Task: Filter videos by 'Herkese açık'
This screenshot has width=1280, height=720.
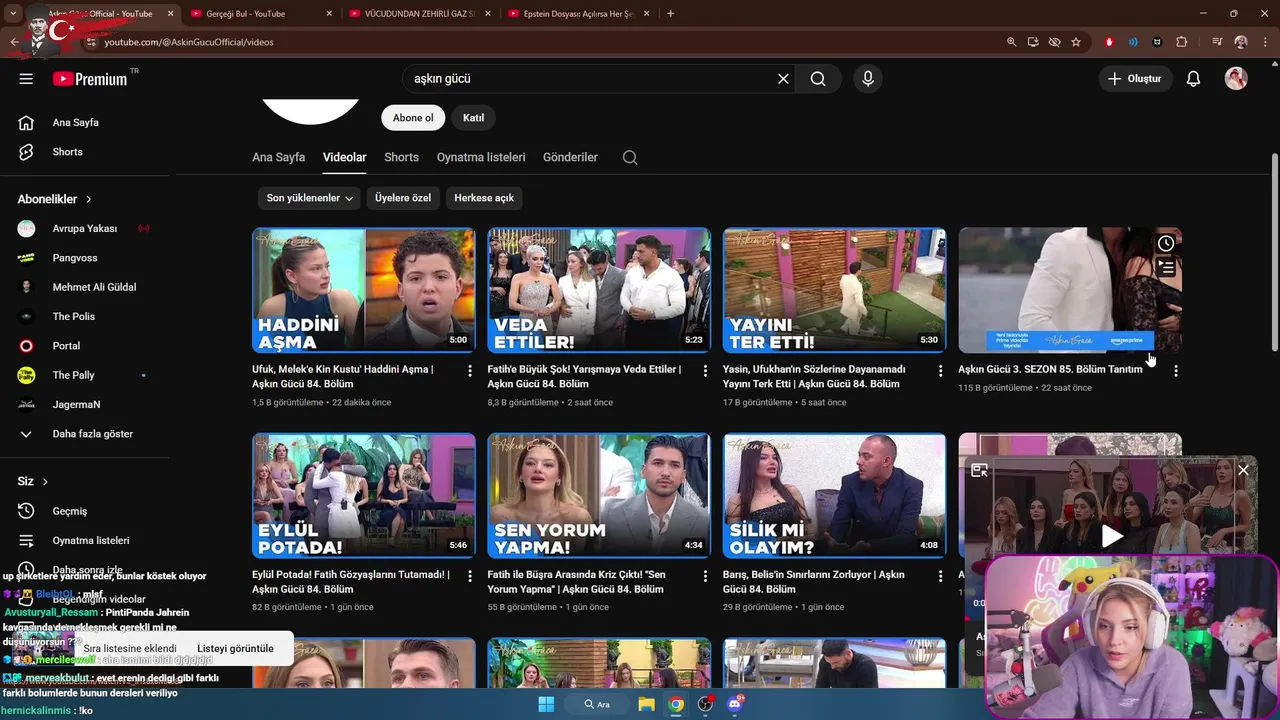Action: pyautogui.click(x=484, y=198)
